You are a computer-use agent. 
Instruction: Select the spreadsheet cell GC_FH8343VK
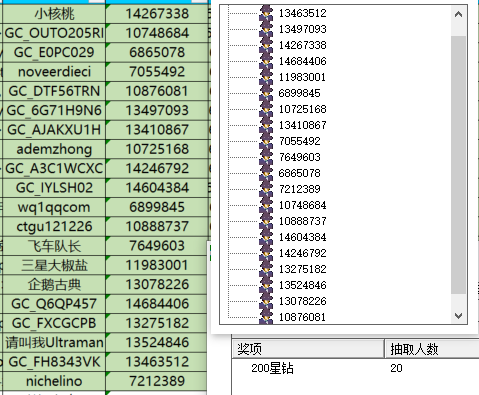pos(54,362)
